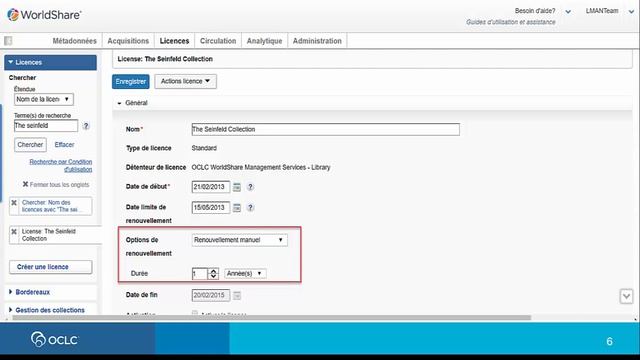This screenshot has height=360, width=640.
Task: Open the Date de fin calendar icon
Action: point(237,296)
